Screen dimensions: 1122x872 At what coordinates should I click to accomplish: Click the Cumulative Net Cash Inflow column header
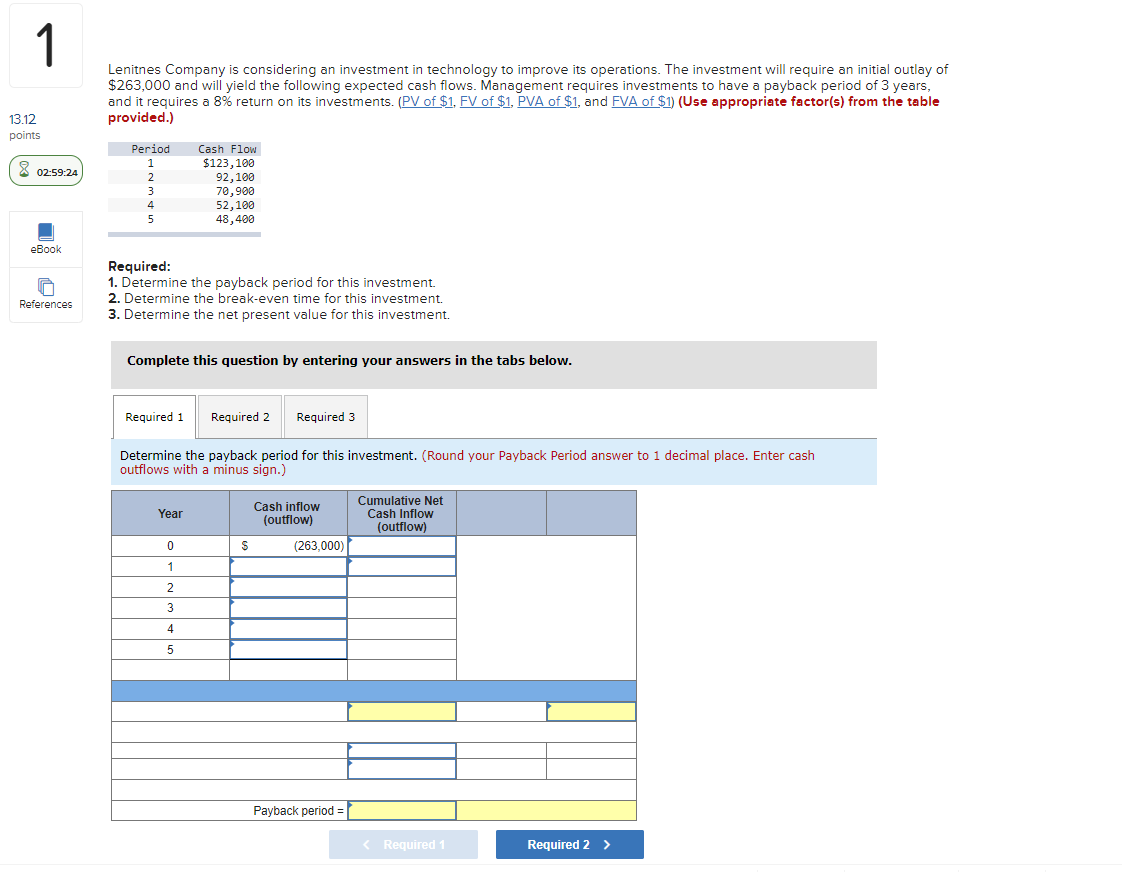pyautogui.click(x=401, y=514)
